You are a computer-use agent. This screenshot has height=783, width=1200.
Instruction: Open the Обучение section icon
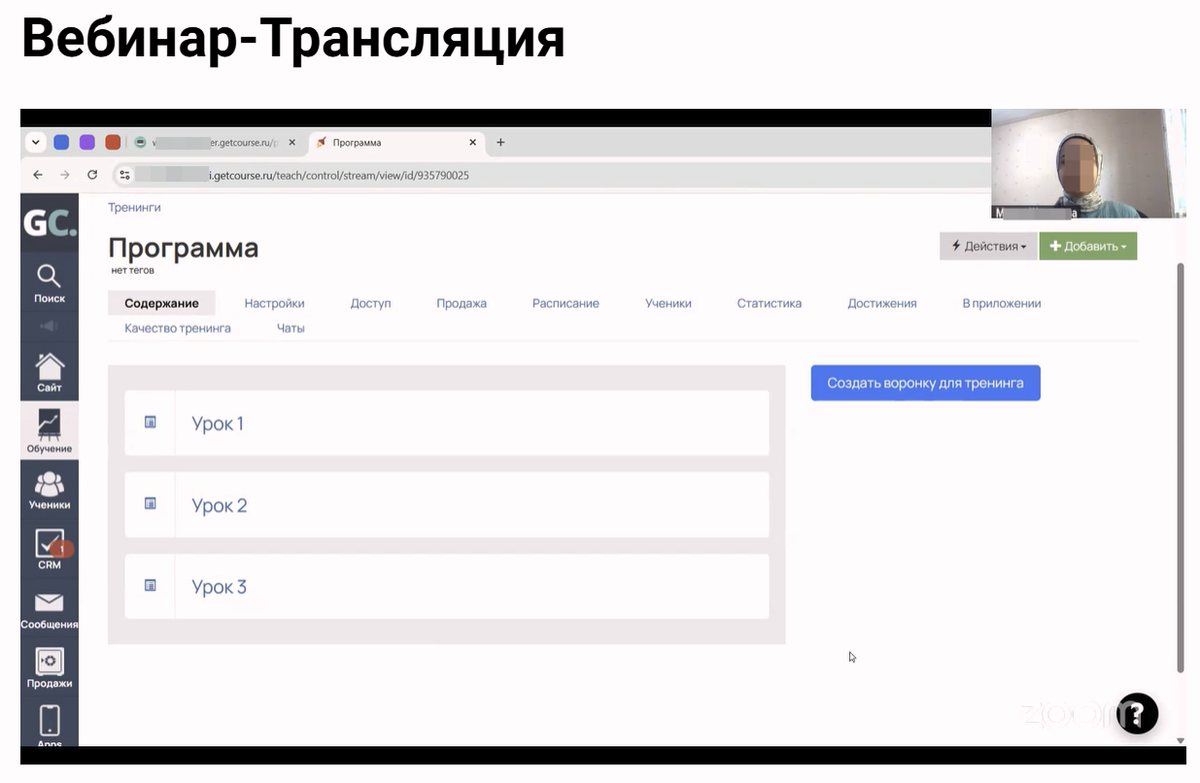click(x=49, y=431)
